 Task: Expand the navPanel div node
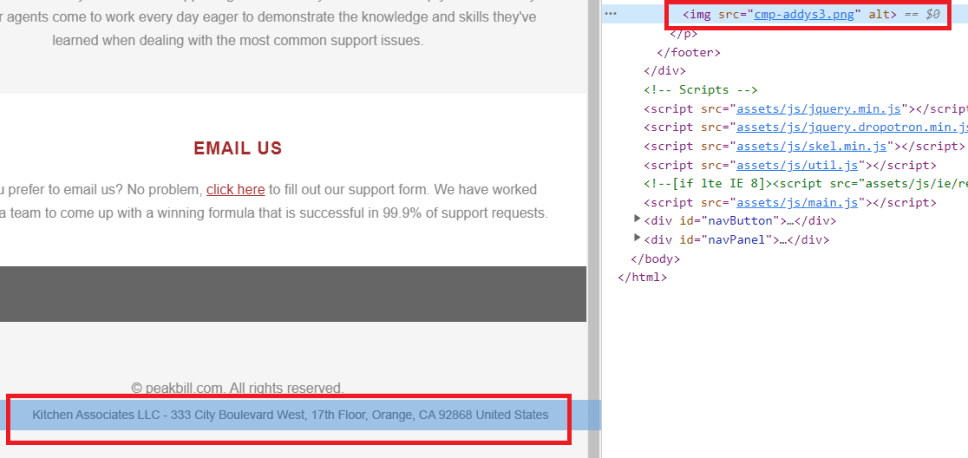pos(637,238)
